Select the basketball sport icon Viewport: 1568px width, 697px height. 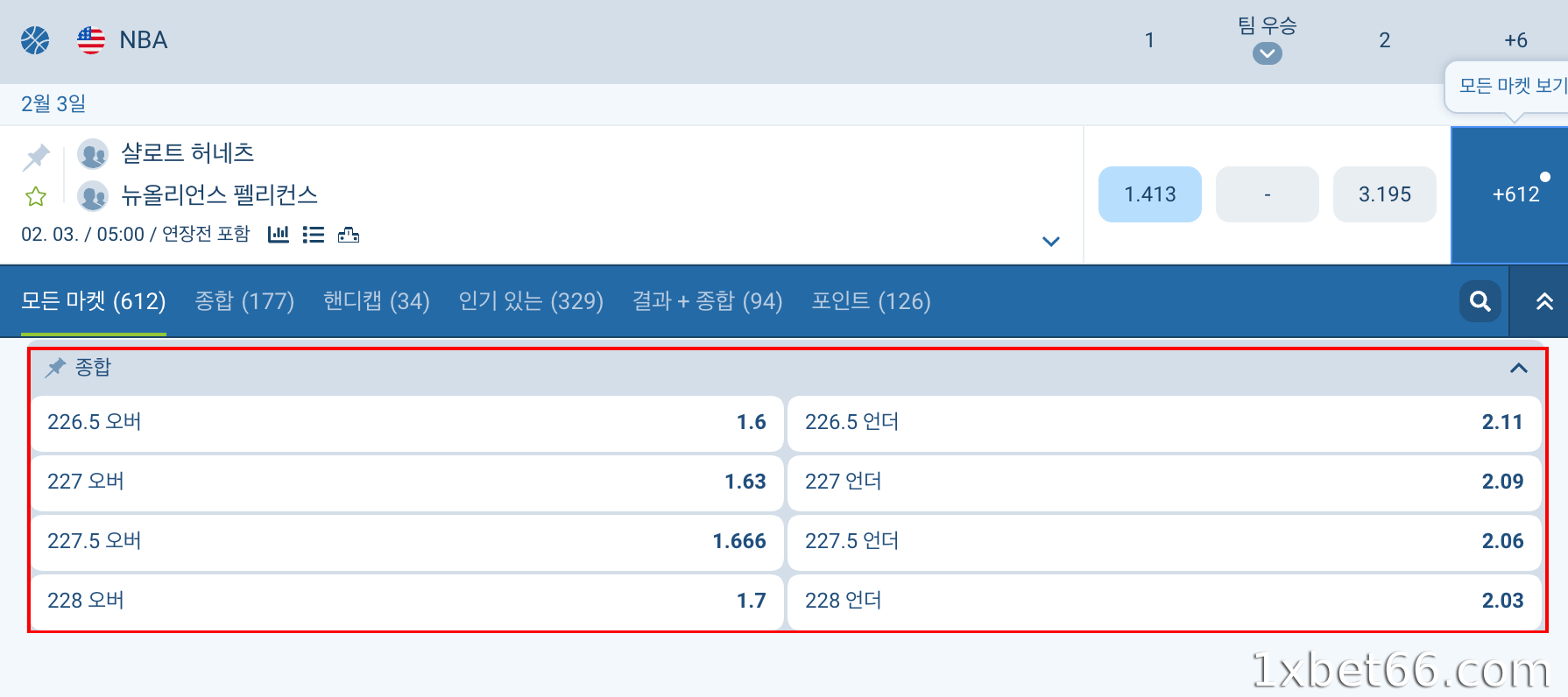tap(33, 39)
